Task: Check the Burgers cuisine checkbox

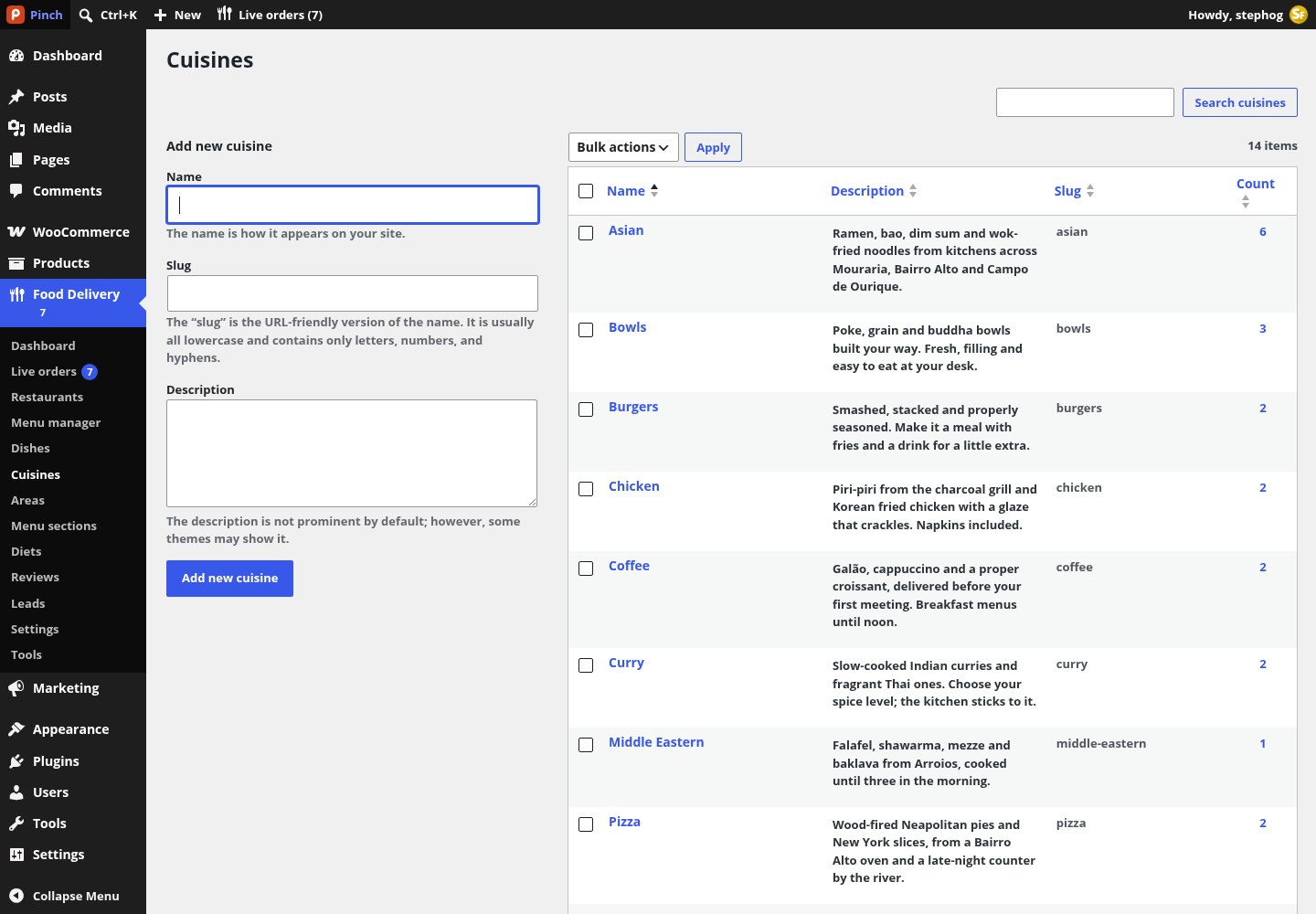Action: coord(586,409)
